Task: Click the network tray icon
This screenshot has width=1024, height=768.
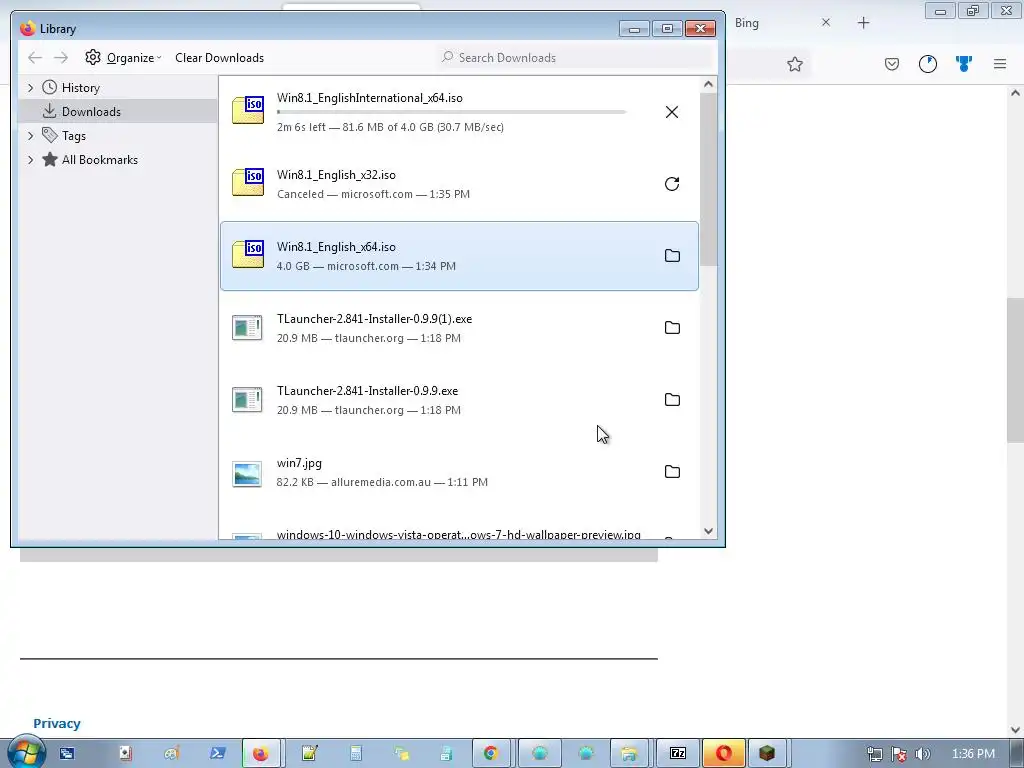Action: coord(875,755)
